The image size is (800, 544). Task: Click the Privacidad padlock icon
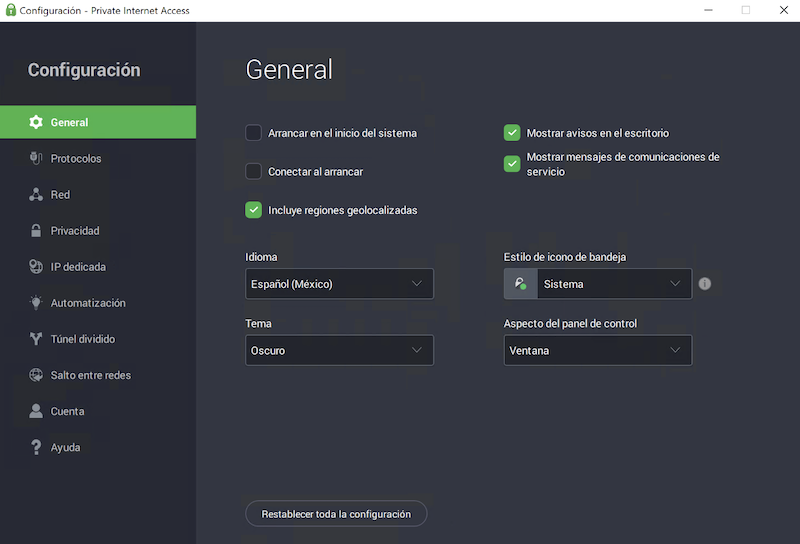36,231
